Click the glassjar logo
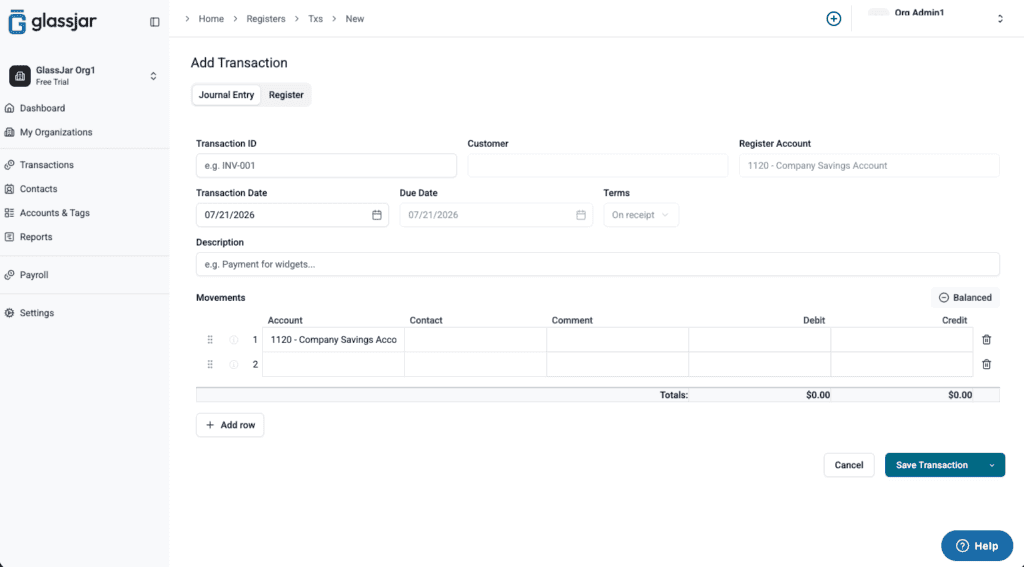Viewport: 1024px width, 567px height. [52, 22]
